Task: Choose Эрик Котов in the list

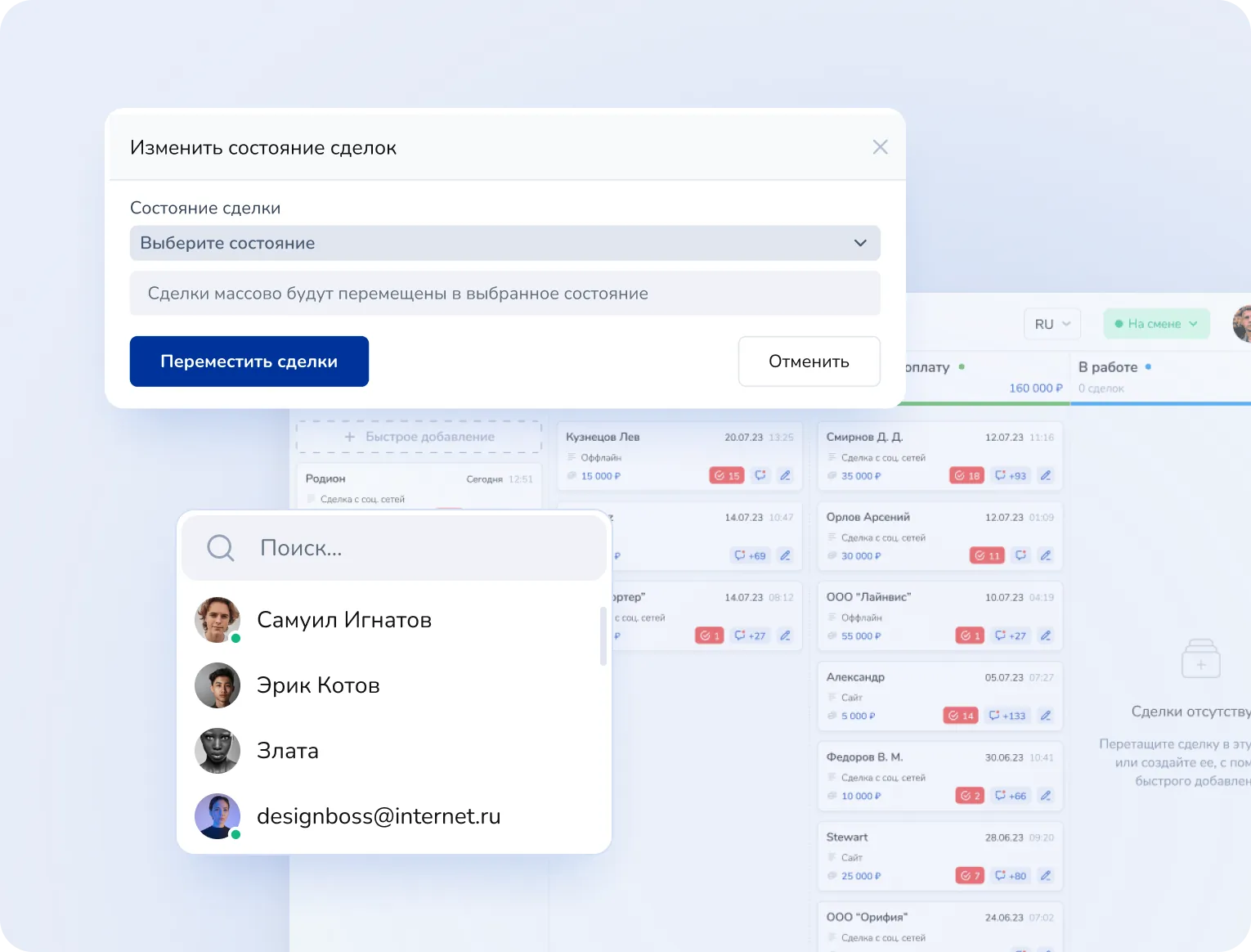Action: pos(318,685)
